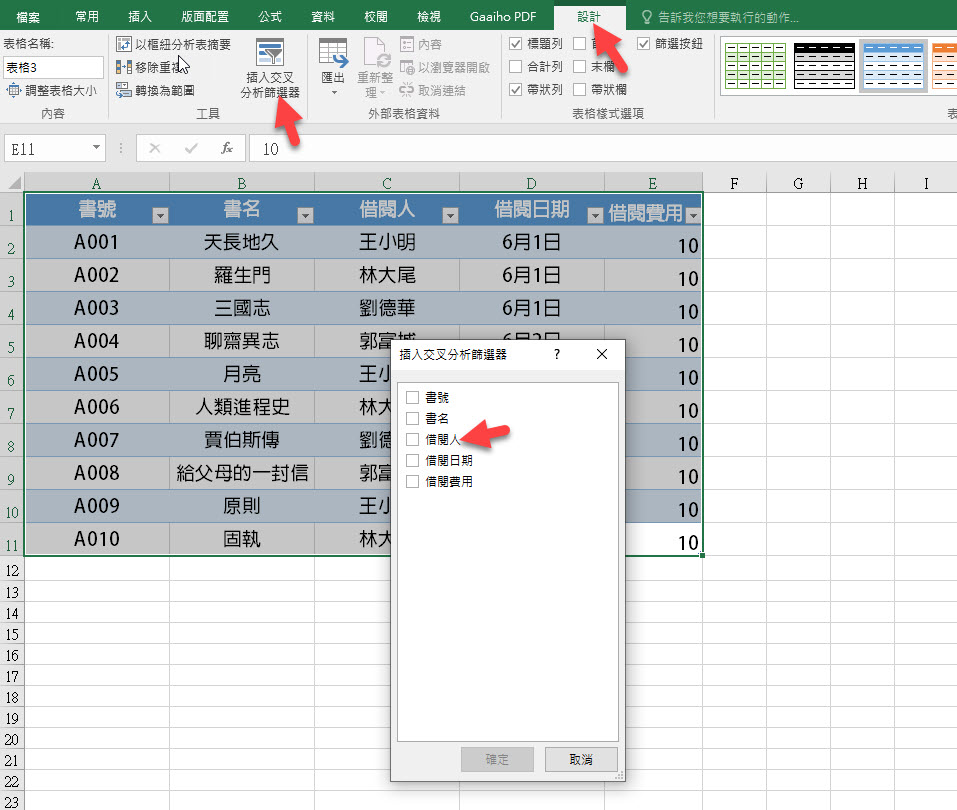Screen dimensions: 957x810
Task: Open the 書號 column filter dropdown
Action: [x=159, y=215]
